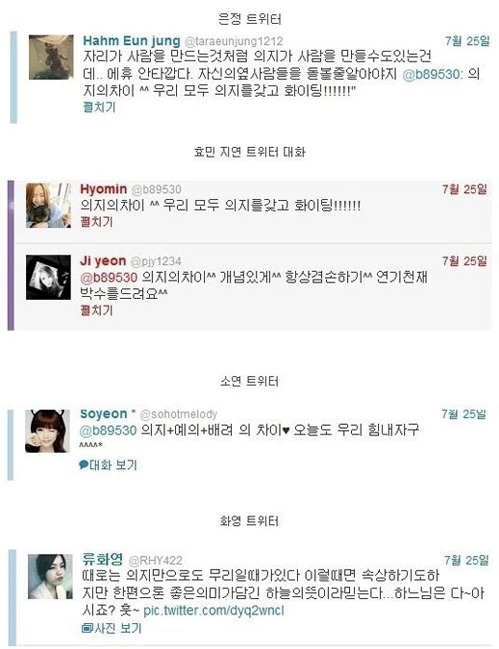This screenshot has height=649, width=499.
Task: Open the Hyomin display name link
Action: click(x=103, y=189)
